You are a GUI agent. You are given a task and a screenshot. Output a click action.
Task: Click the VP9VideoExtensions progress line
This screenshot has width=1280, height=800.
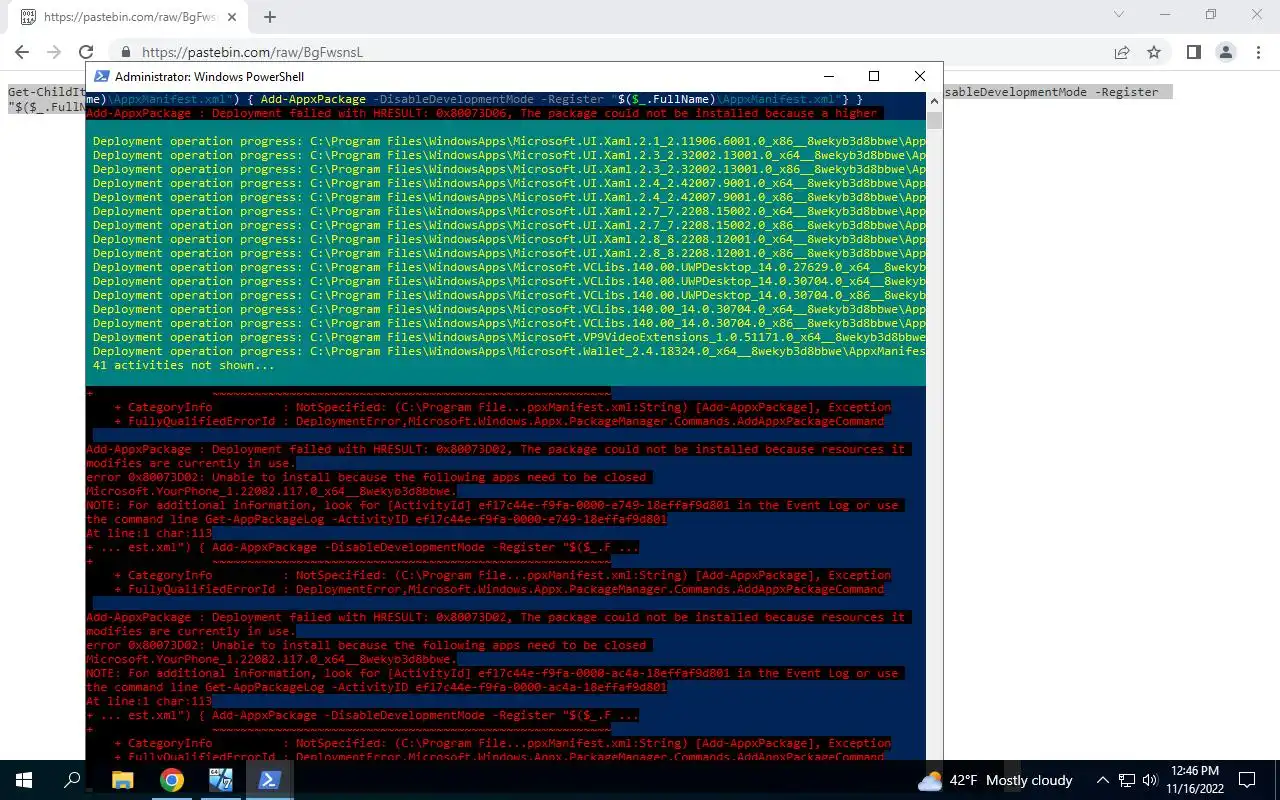click(x=509, y=337)
